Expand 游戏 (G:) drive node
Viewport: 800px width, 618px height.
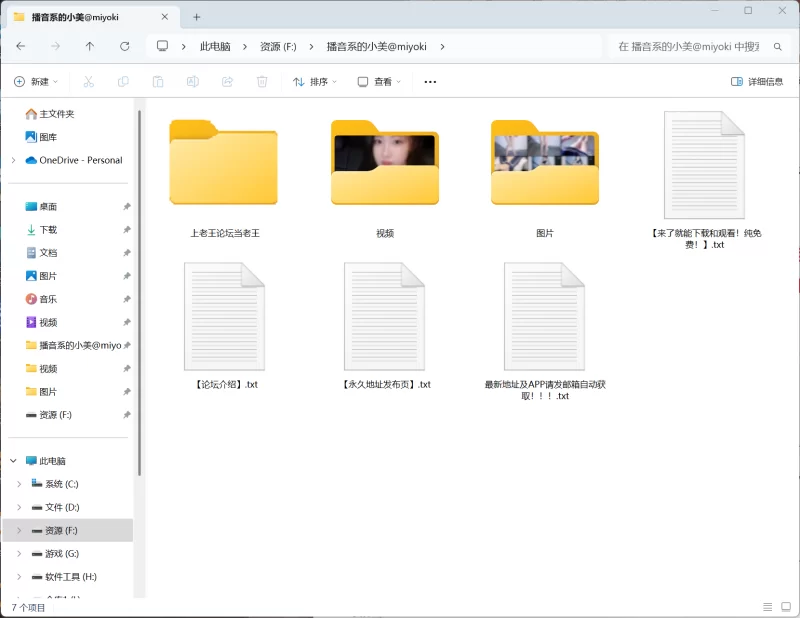[19, 554]
